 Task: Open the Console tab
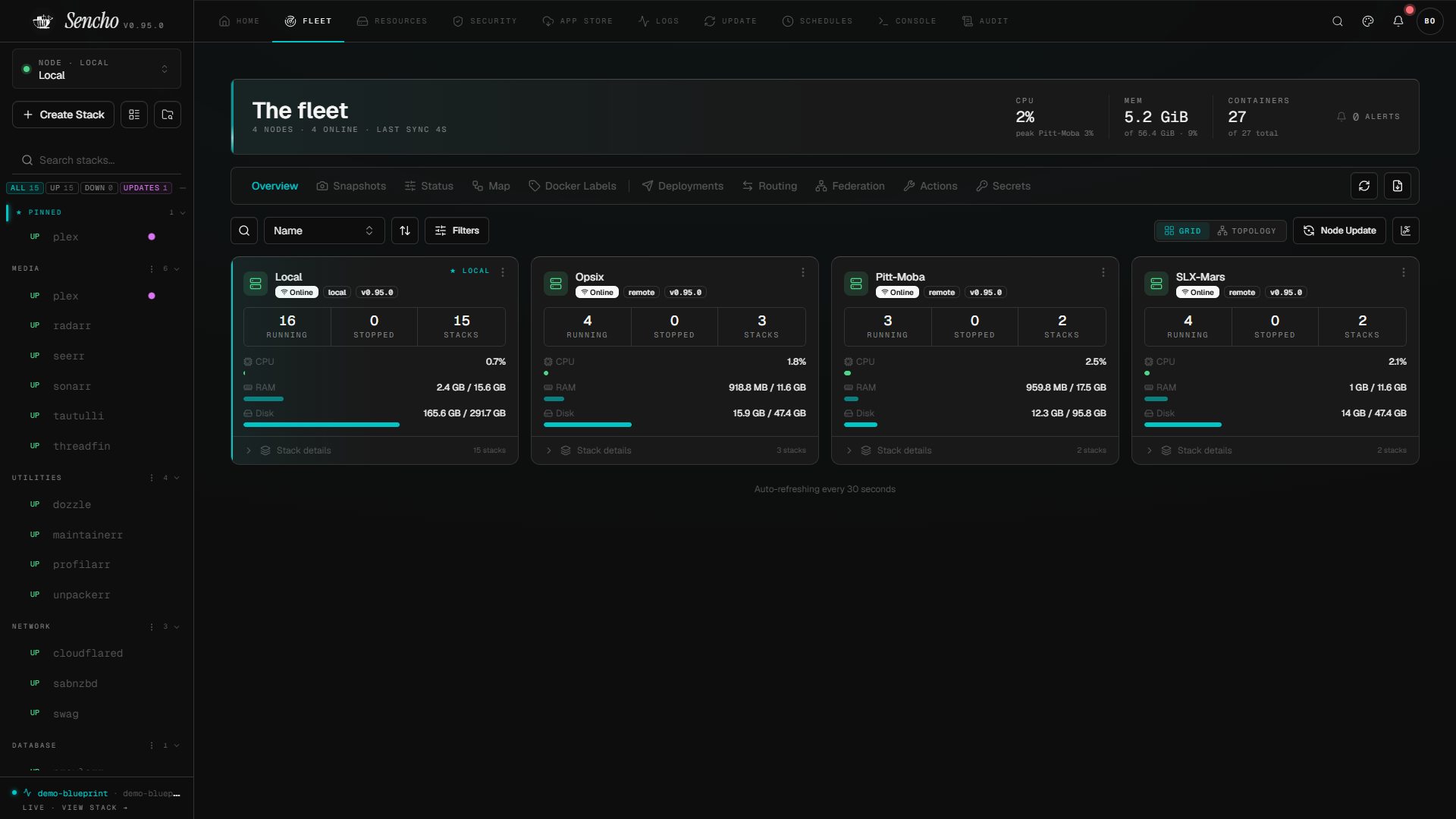coord(907,21)
